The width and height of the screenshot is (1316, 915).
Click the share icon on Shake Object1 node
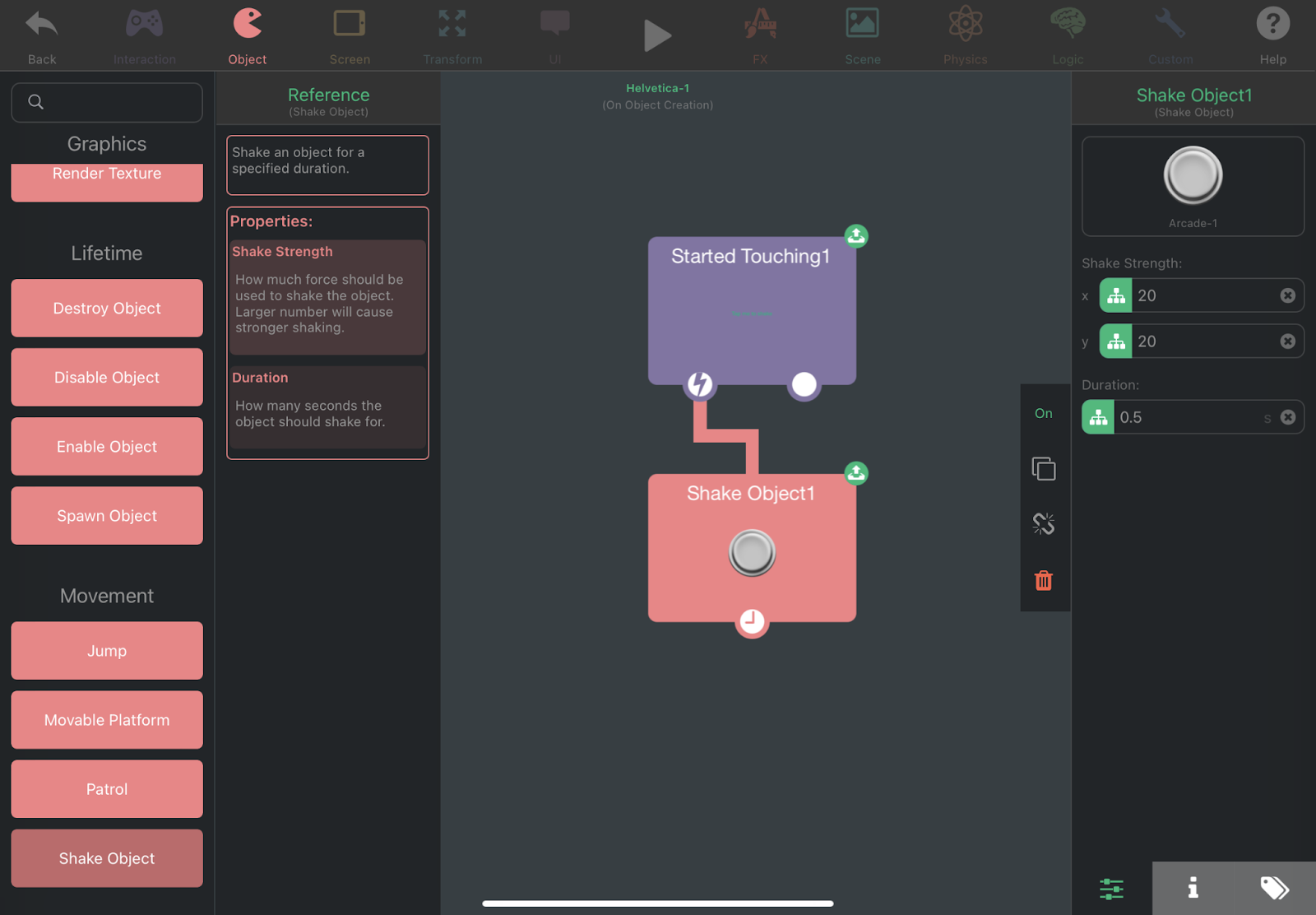click(x=856, y=473)
